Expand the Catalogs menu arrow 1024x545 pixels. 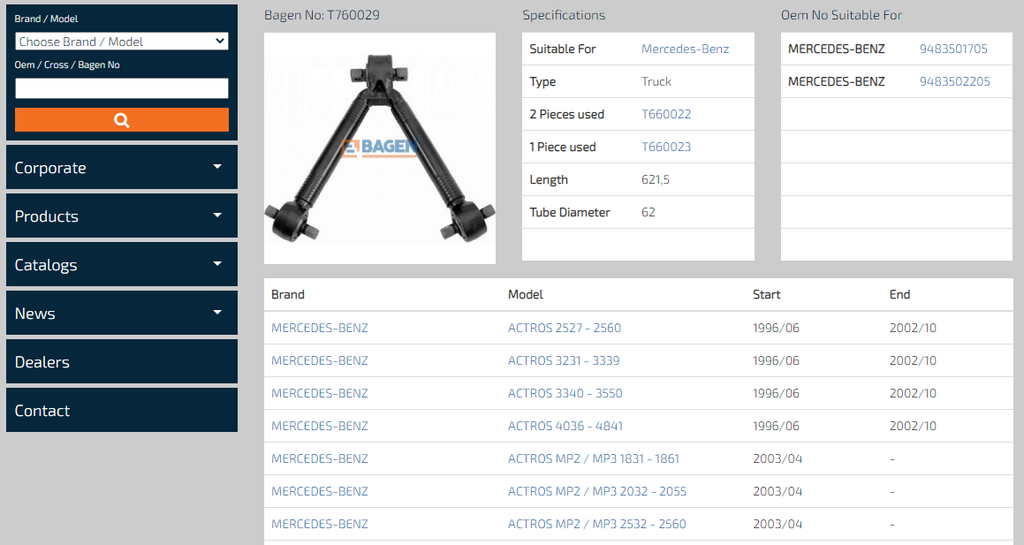pyautogui.click(x=217, y=264)
